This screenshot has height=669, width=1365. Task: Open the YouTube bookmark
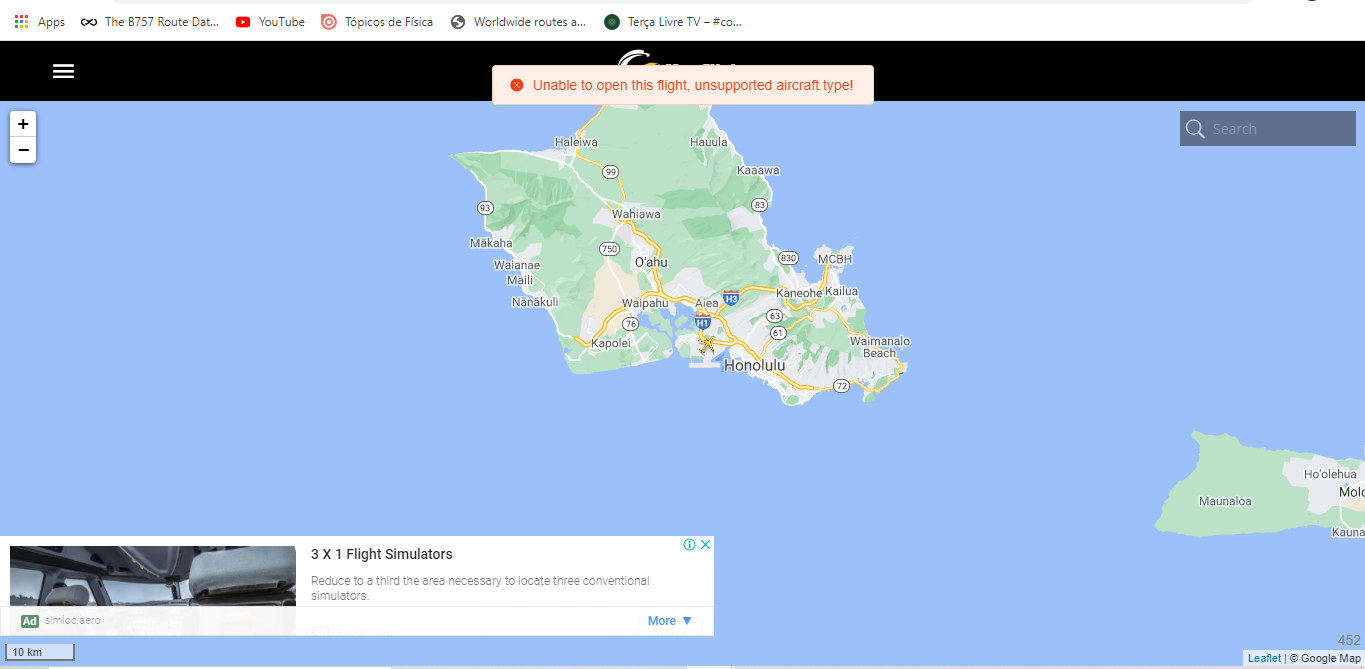click(270, 21)
